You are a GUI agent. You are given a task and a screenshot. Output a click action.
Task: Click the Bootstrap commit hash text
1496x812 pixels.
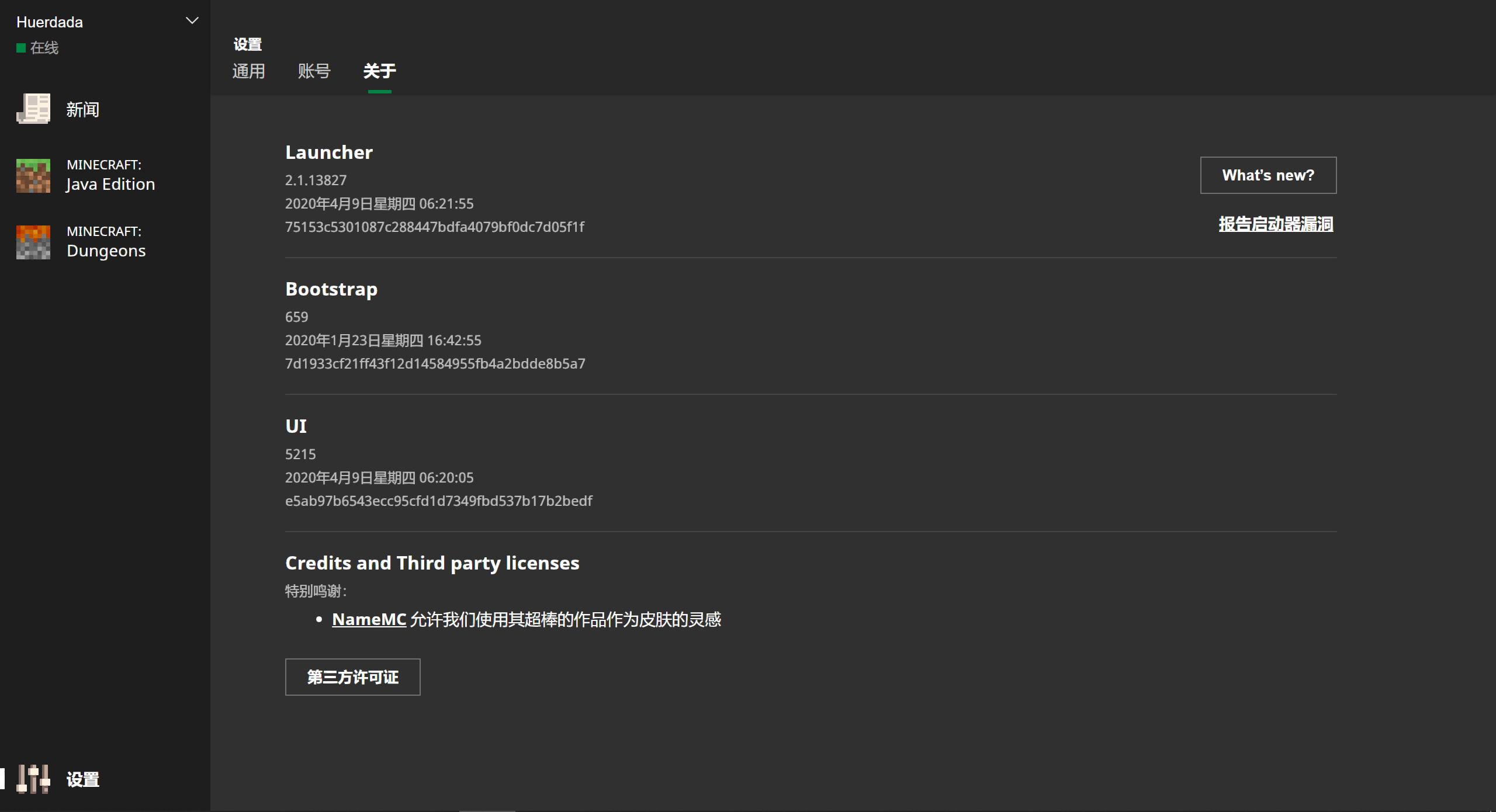point(435,364)
